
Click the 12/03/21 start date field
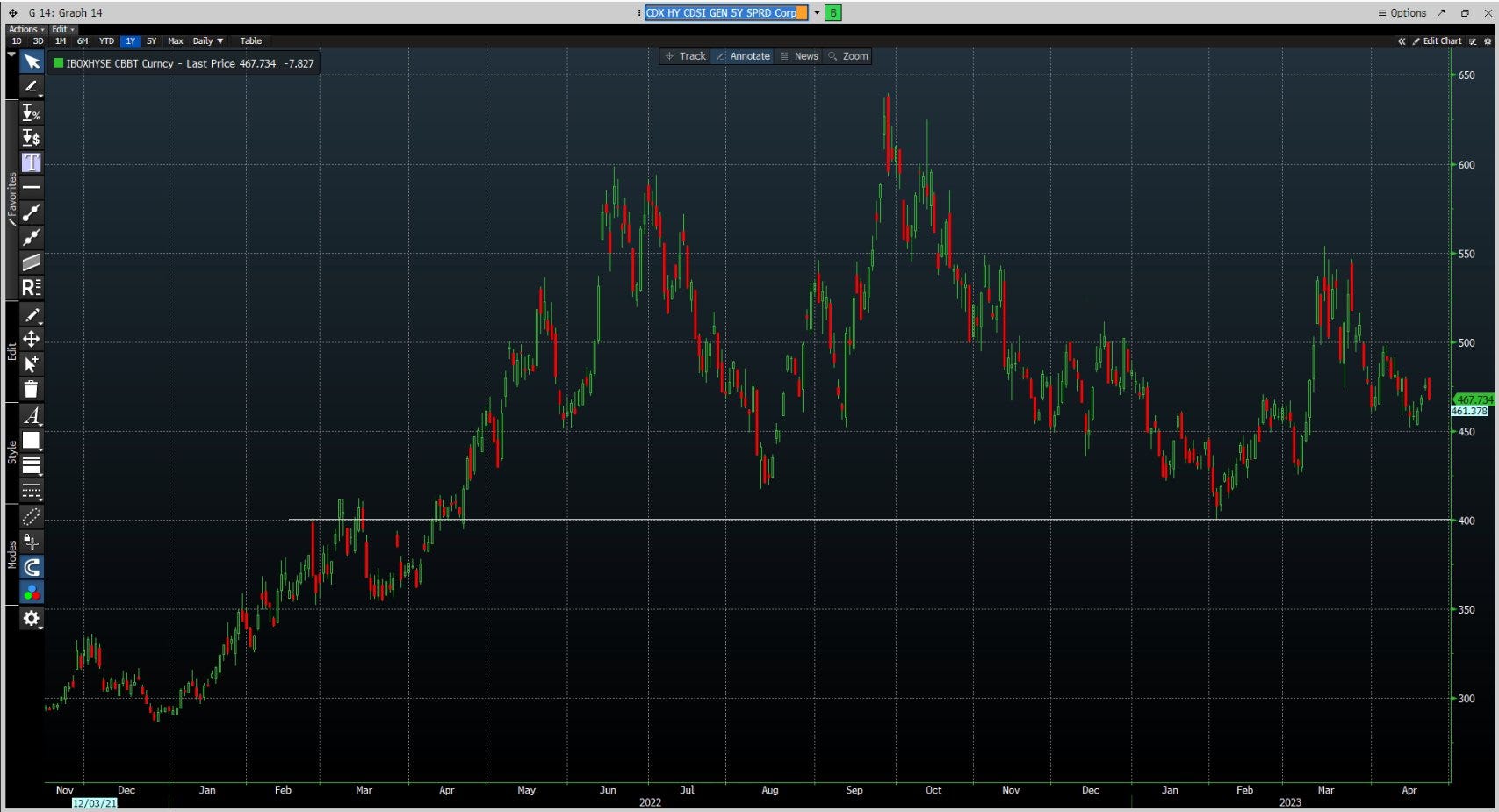click(94, 803)
